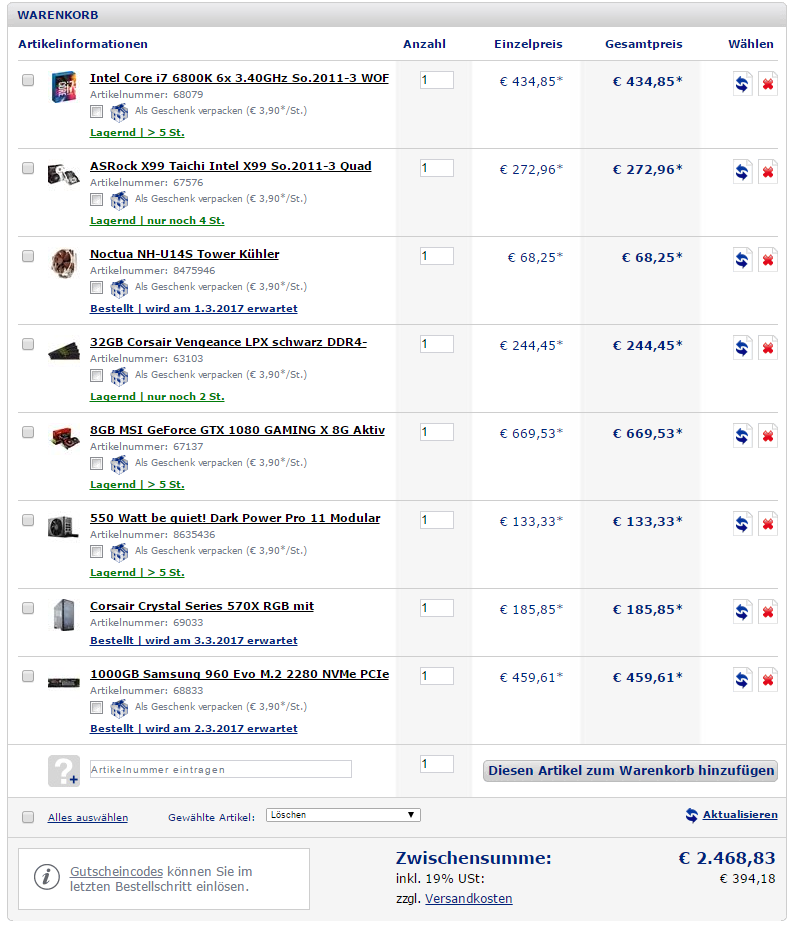This screenshot has height=928, width=792.
Task: Open the Löschen action dropdown
Action: tap(343, 815)
